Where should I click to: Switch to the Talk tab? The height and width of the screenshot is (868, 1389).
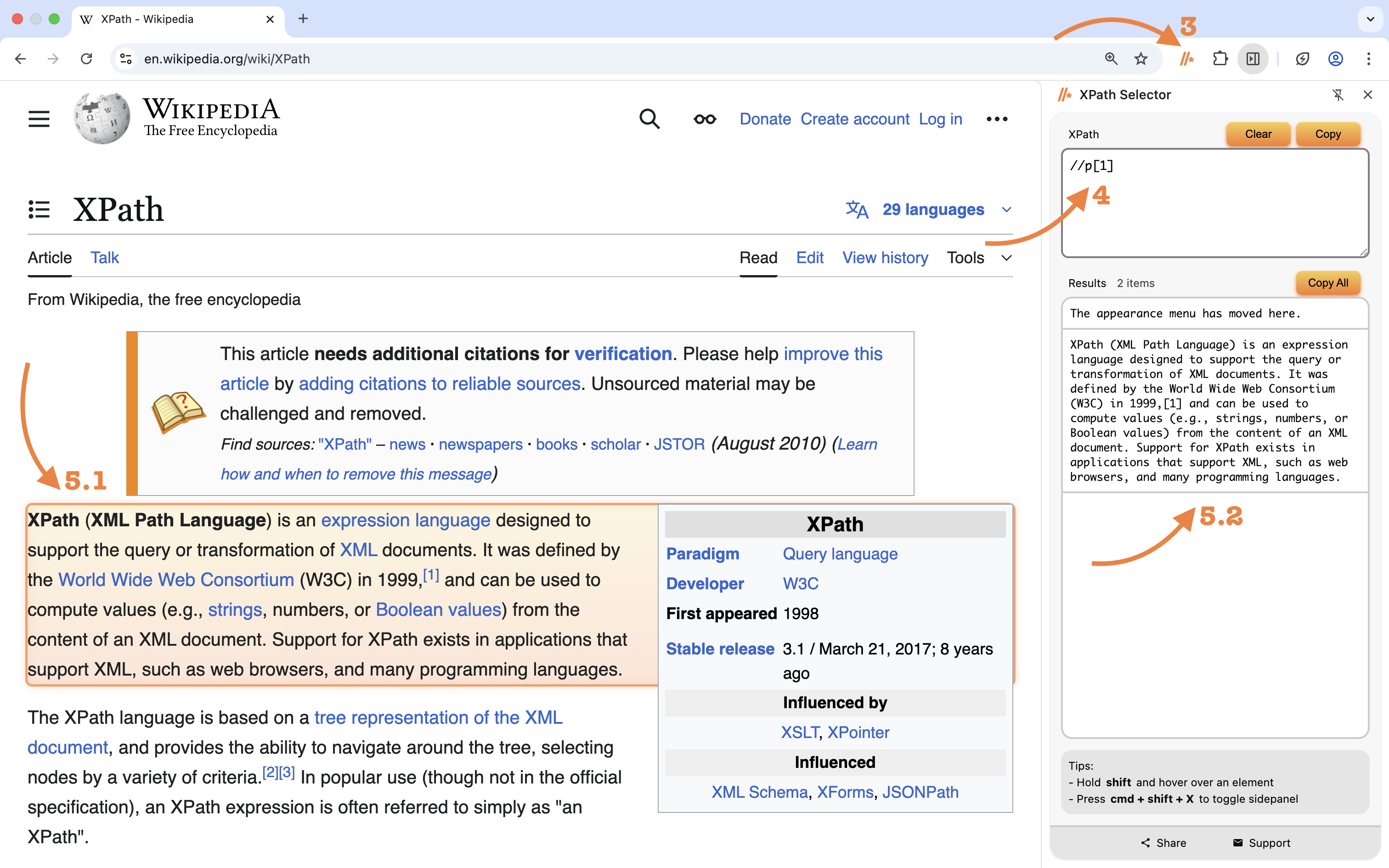[104, 258]
